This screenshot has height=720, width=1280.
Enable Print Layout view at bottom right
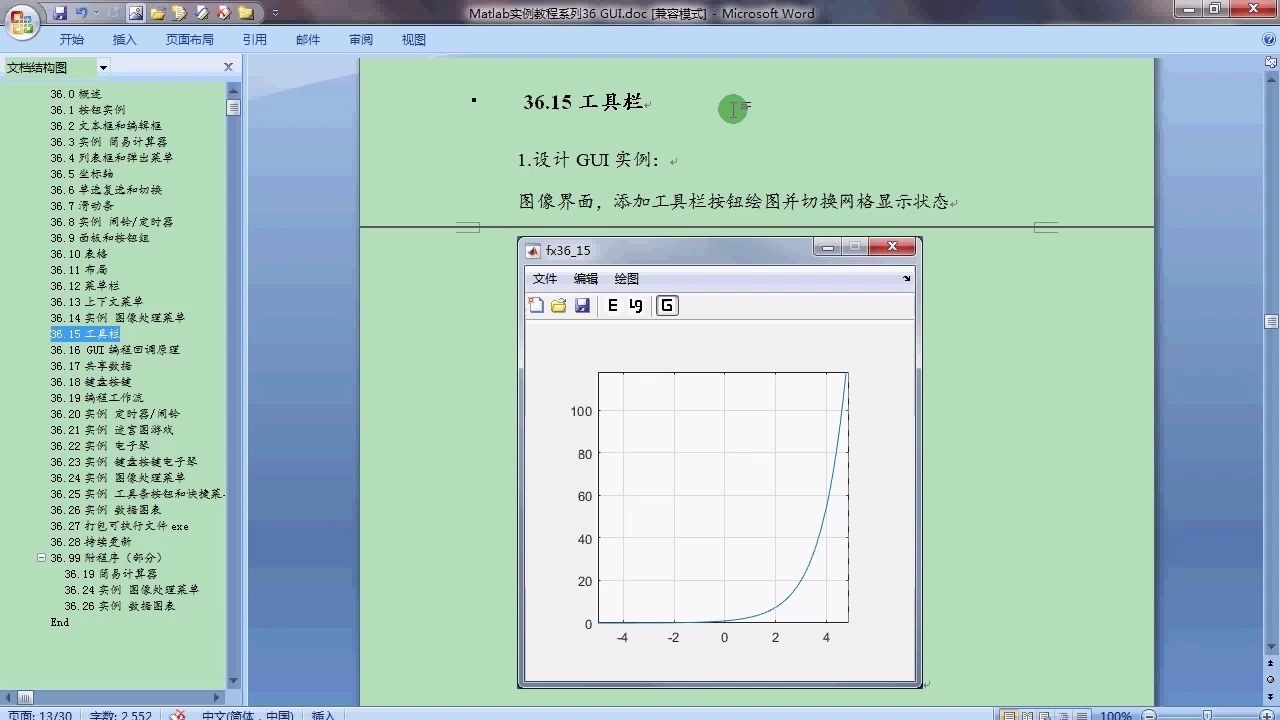point(1009,714)
